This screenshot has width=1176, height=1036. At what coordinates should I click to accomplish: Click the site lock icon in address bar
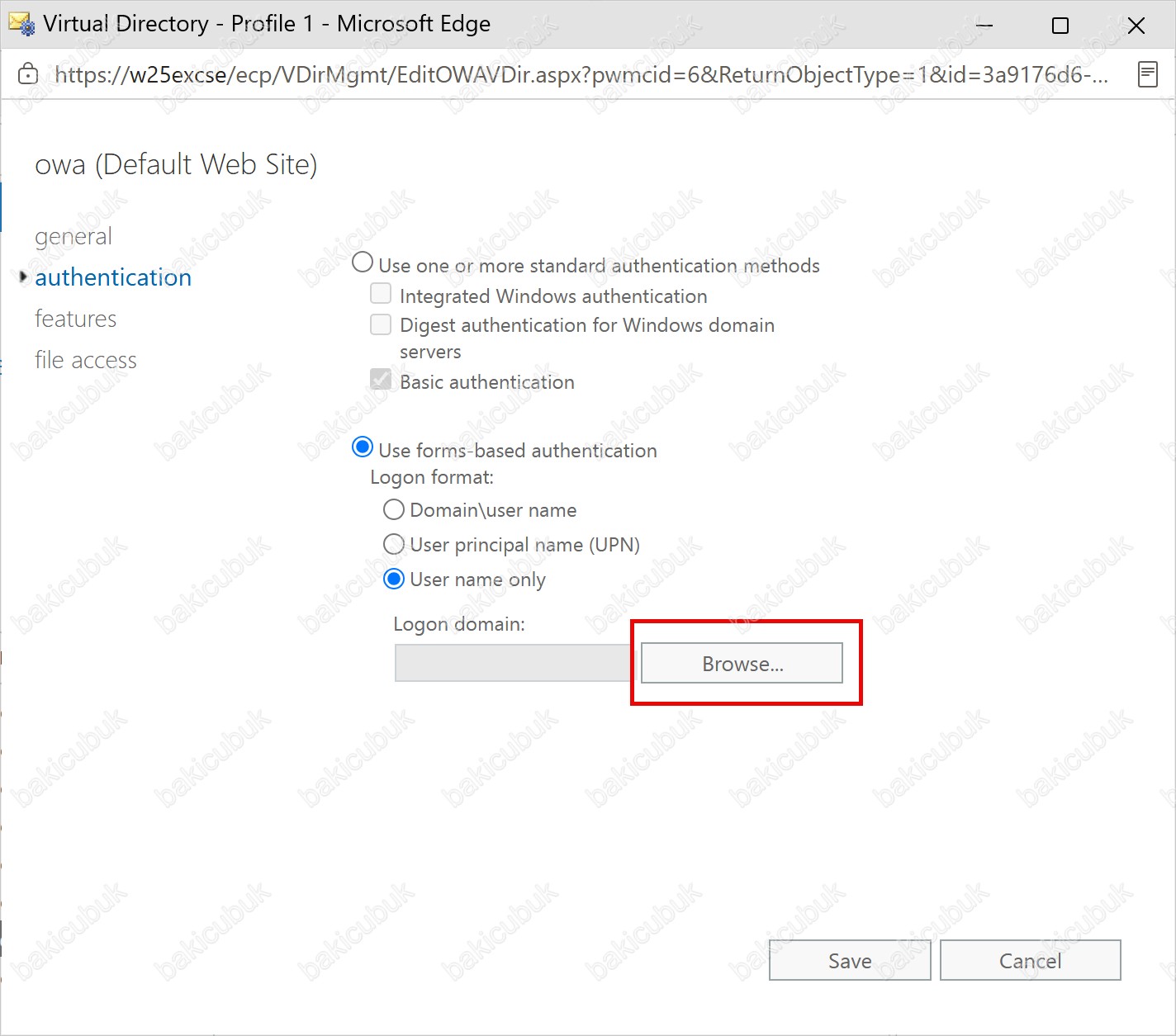coord(28,74)
